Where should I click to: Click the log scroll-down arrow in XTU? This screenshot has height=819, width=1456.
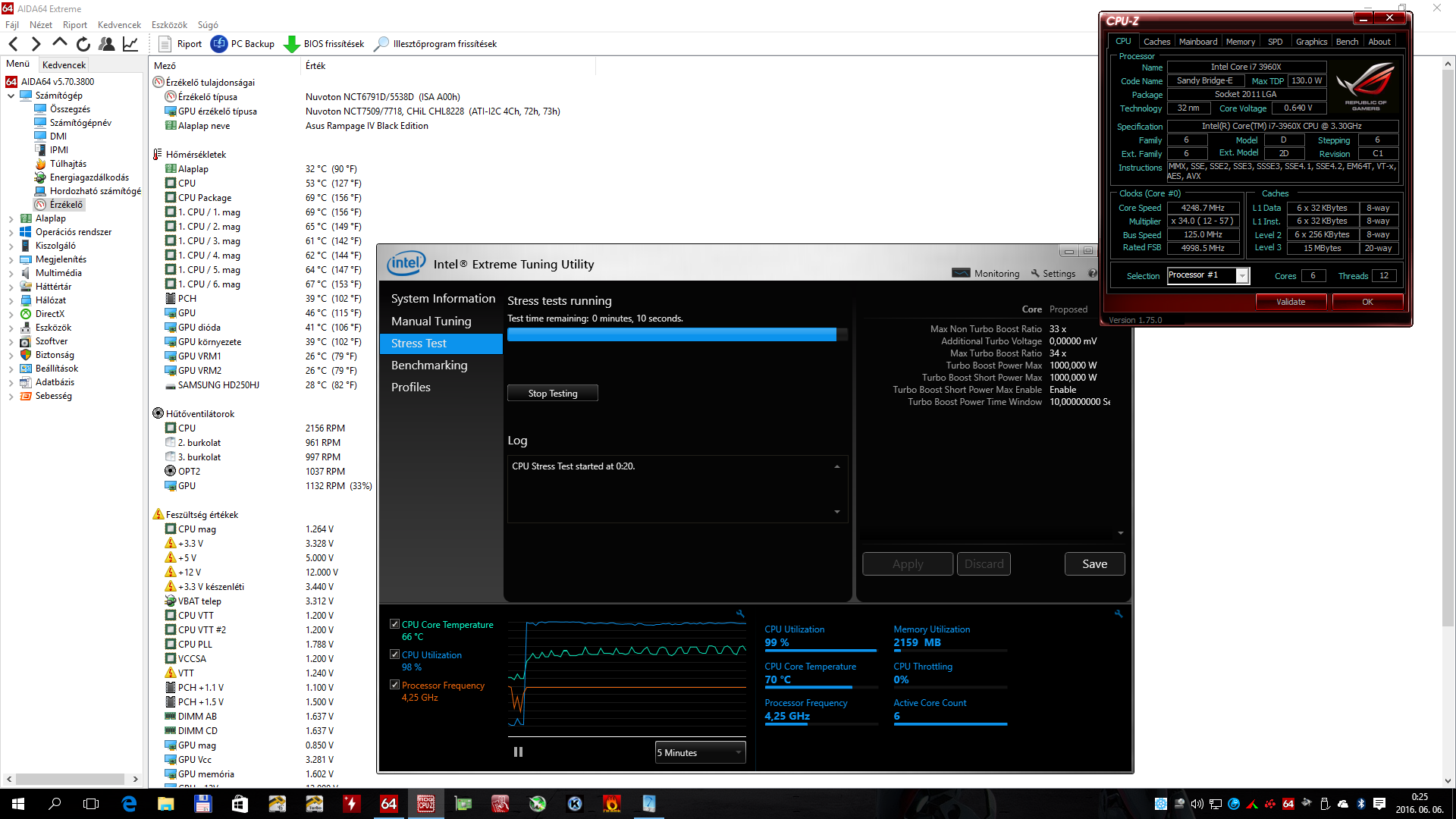[837, 512]
